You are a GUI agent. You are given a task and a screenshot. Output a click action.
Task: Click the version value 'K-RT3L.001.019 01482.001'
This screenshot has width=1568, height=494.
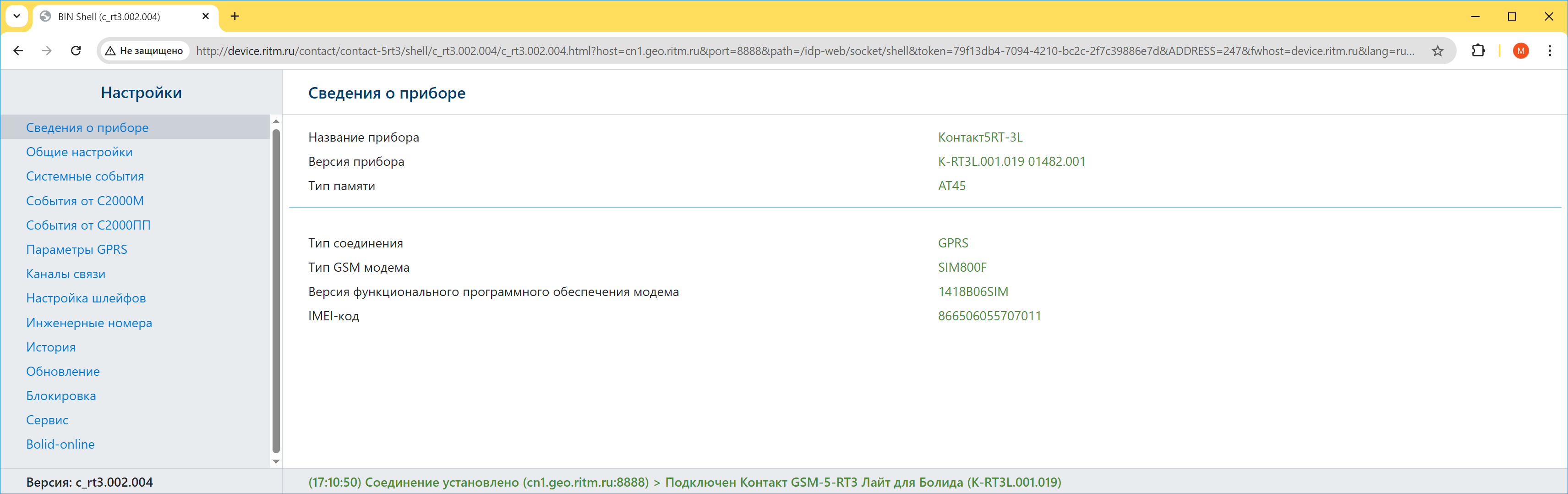[x=1011, y=161]
